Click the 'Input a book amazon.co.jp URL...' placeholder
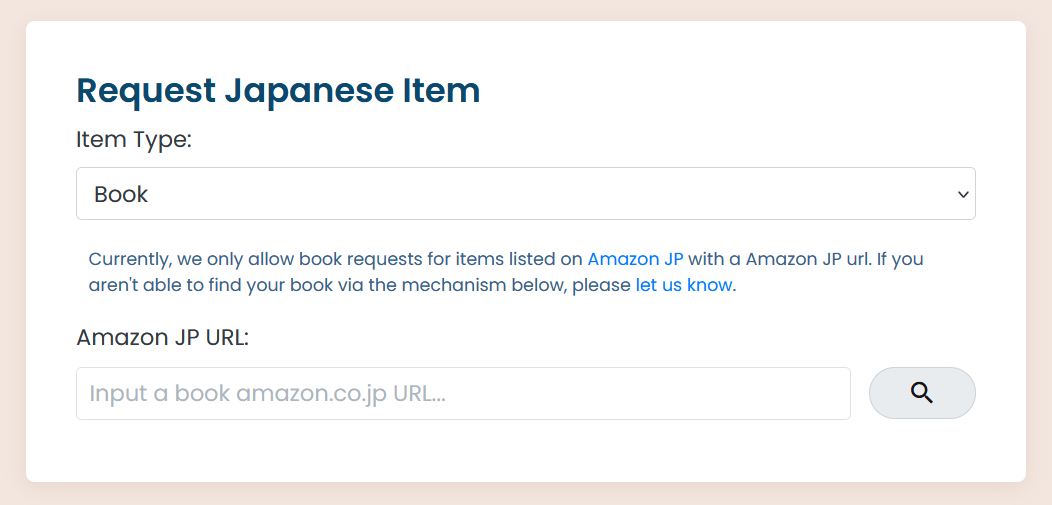The image size is (1052, 505). 267,393
